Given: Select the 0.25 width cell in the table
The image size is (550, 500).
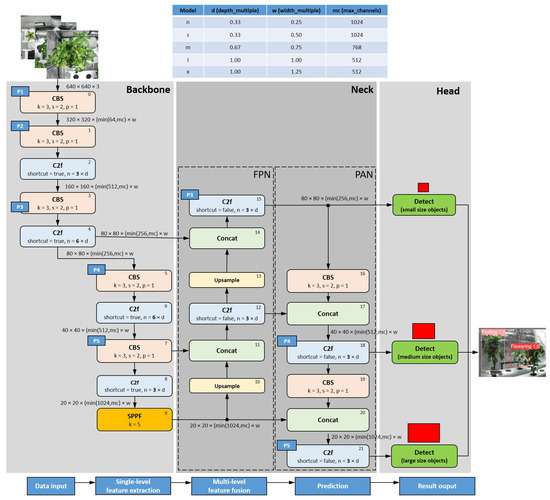Looking at the screenshot, I should 296,22.
